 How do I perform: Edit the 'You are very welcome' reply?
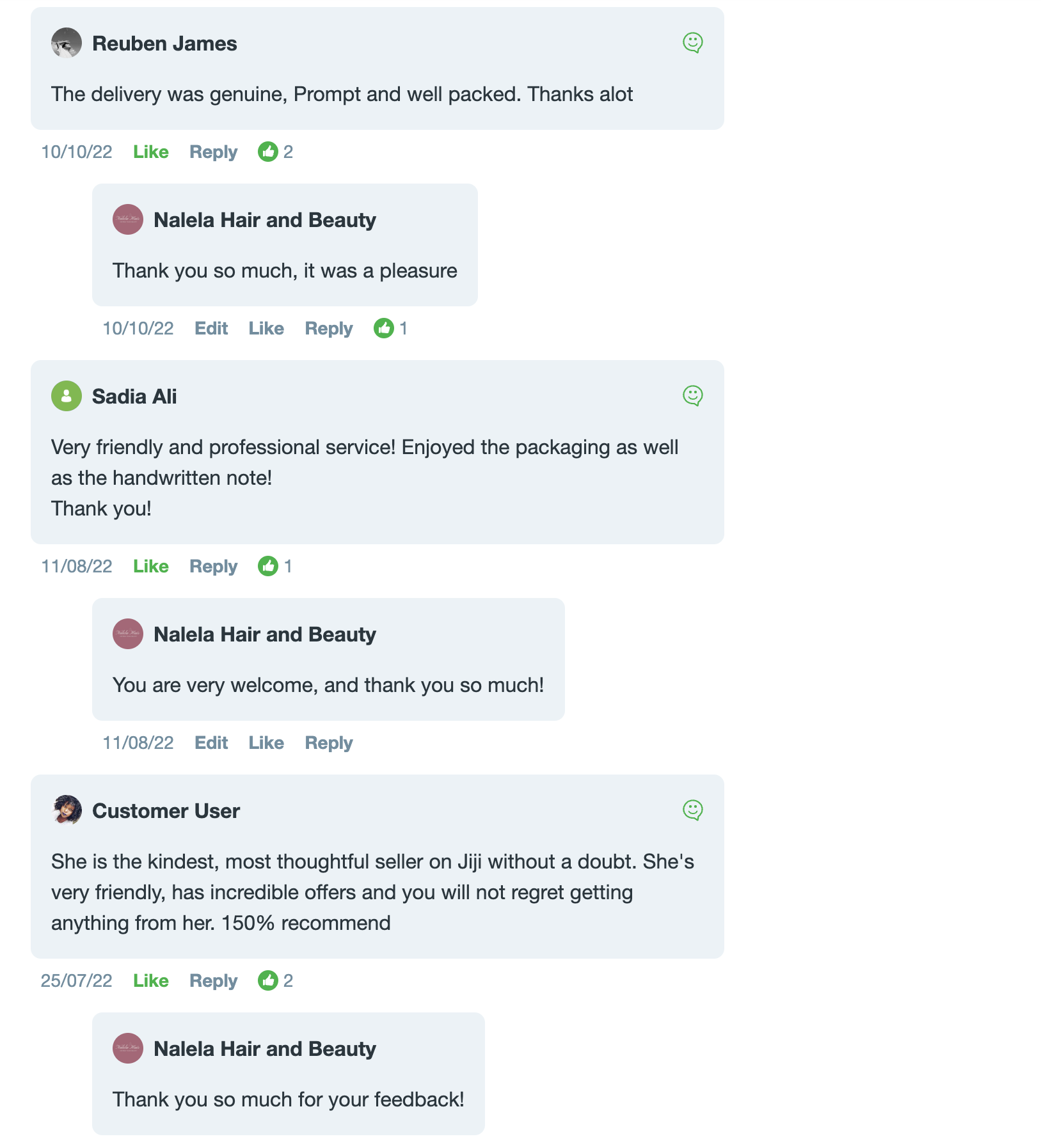pyautogui.click(x=211, y=743)
